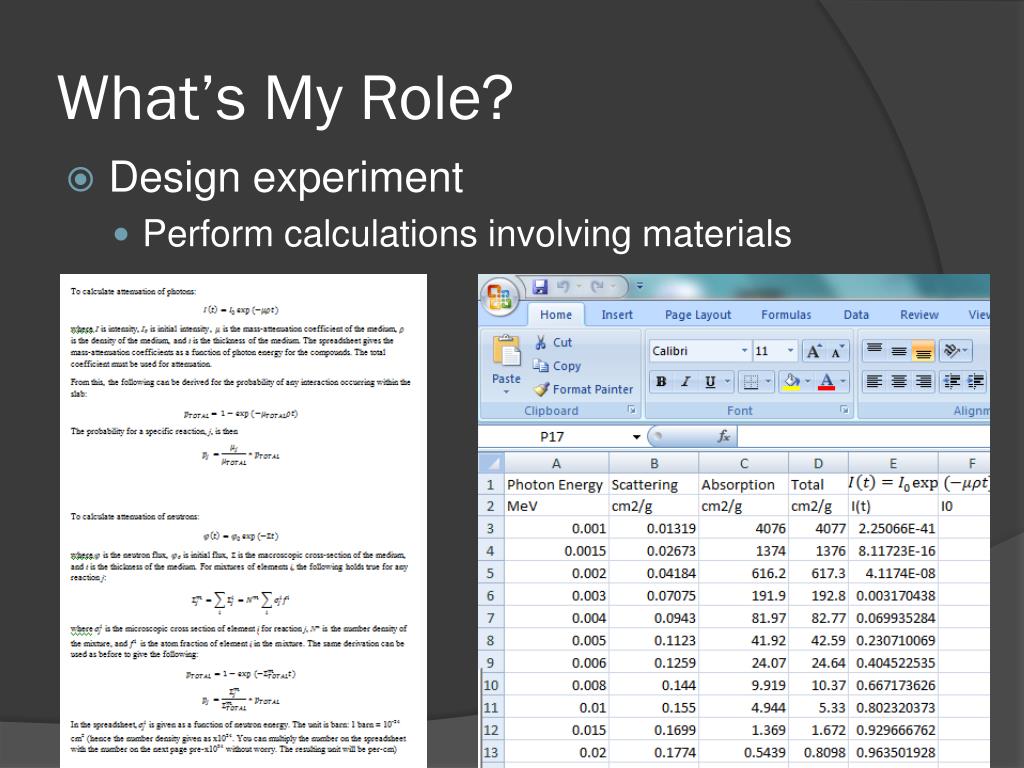1024x768 pixels.
Task: Open the Name Box dropdown arrow
Action: pos(636,436)
